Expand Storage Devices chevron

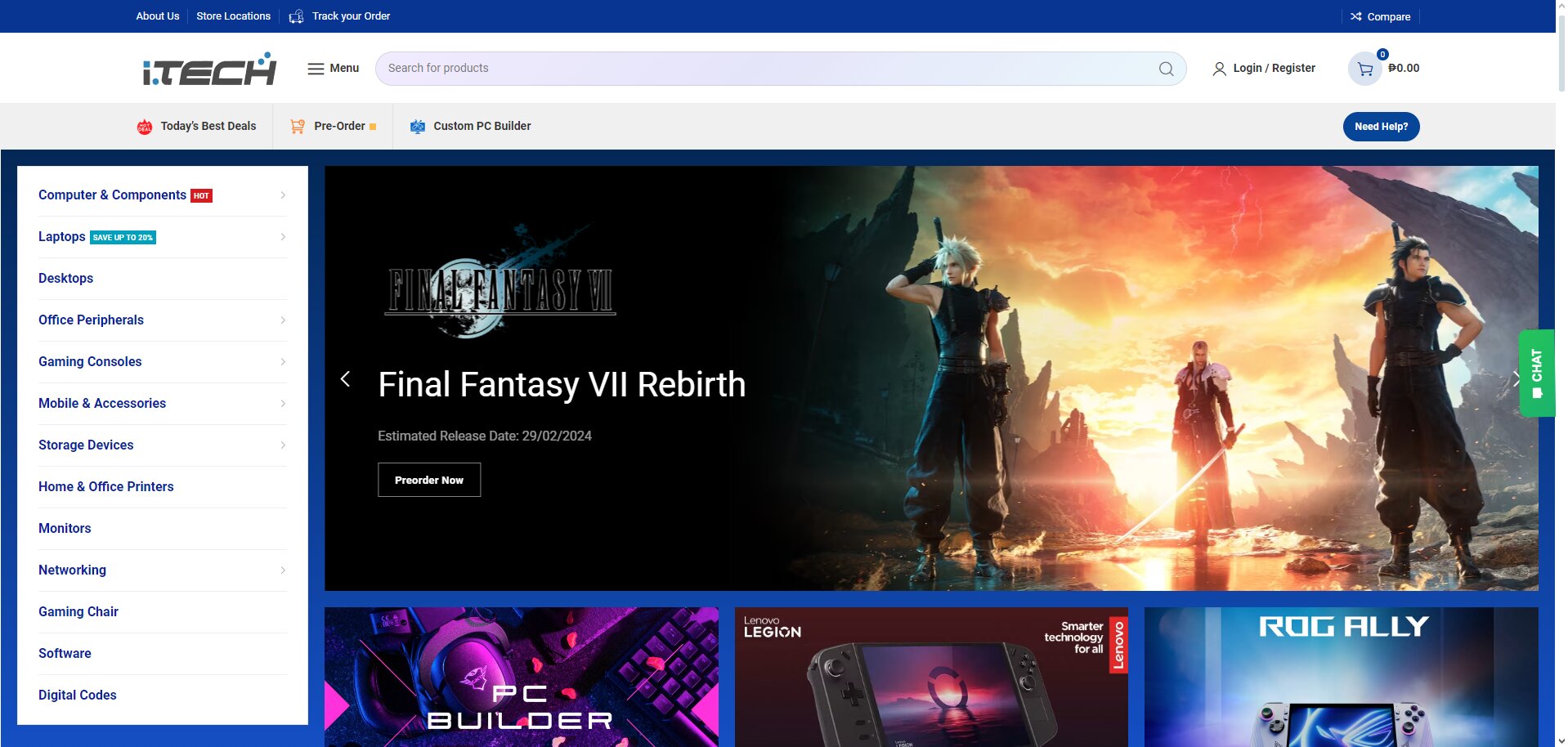click(x=283, y=445)
